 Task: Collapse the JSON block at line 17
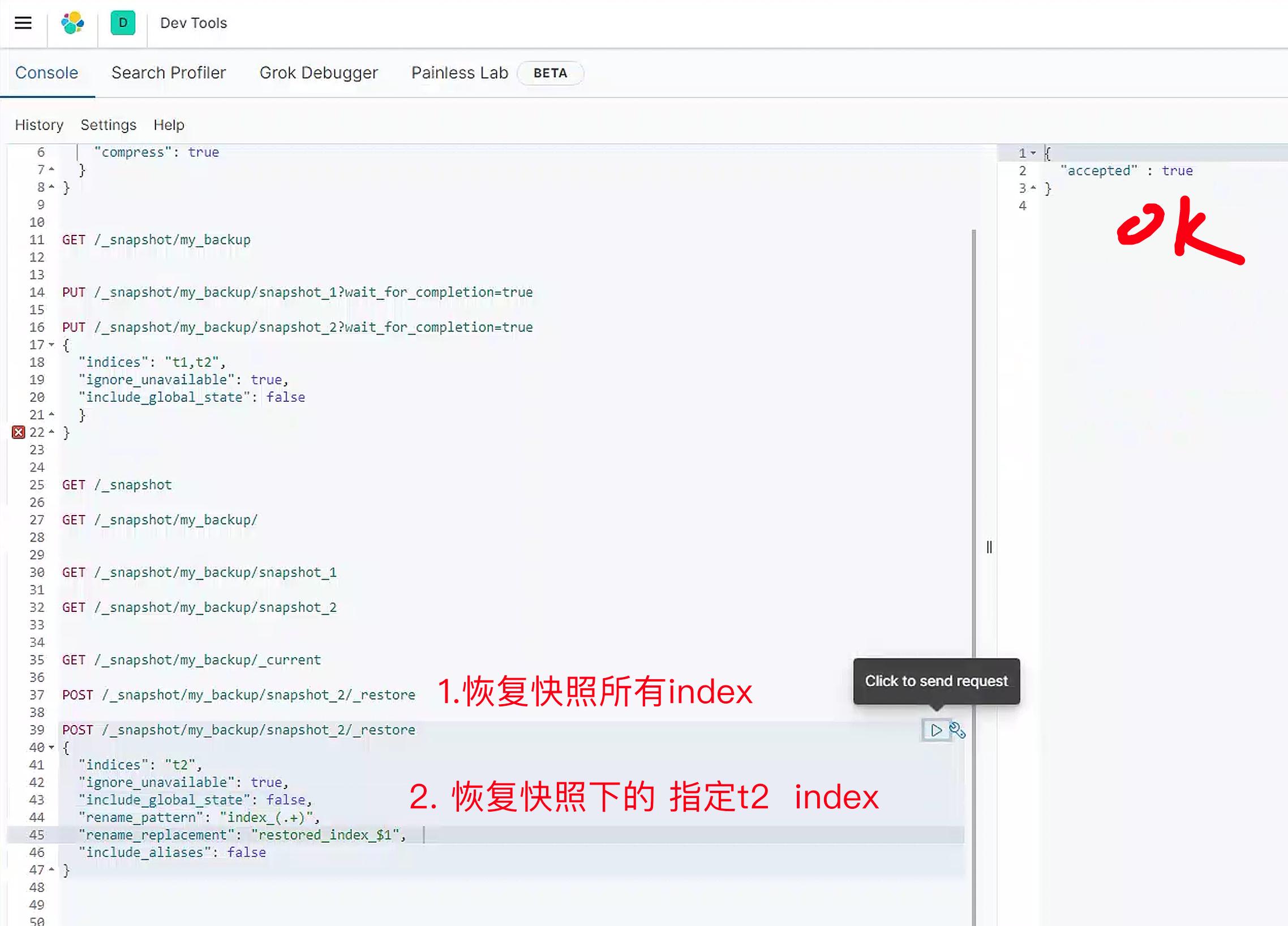click(x=51, y=345)
